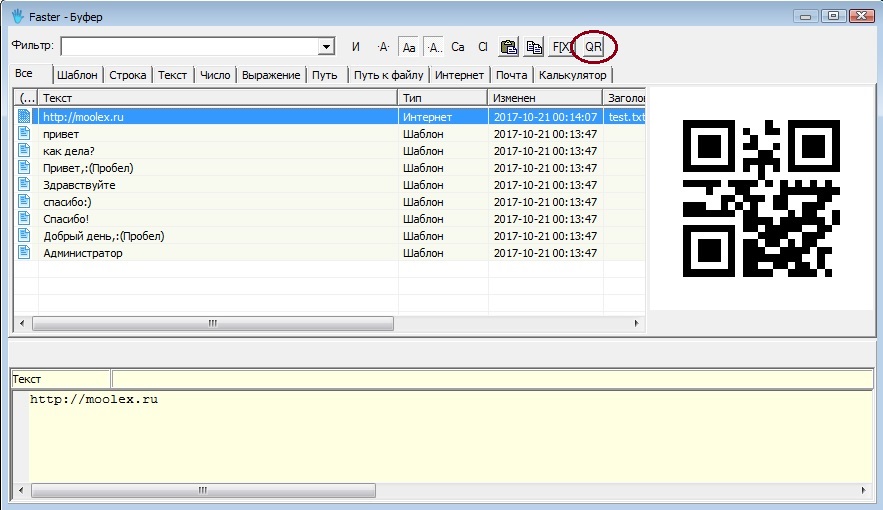Switch to the Путь к файлу tab

point(389,75)
